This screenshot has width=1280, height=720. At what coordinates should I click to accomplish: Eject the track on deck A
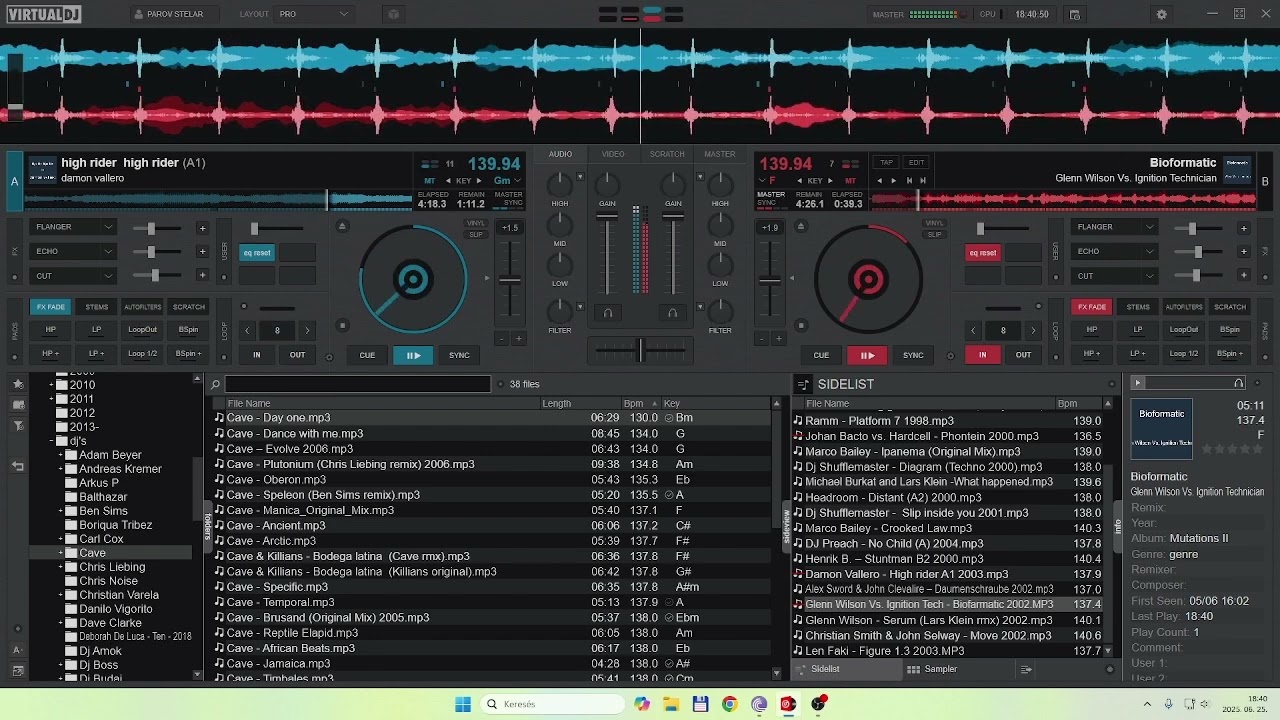[x=342, y=227]
